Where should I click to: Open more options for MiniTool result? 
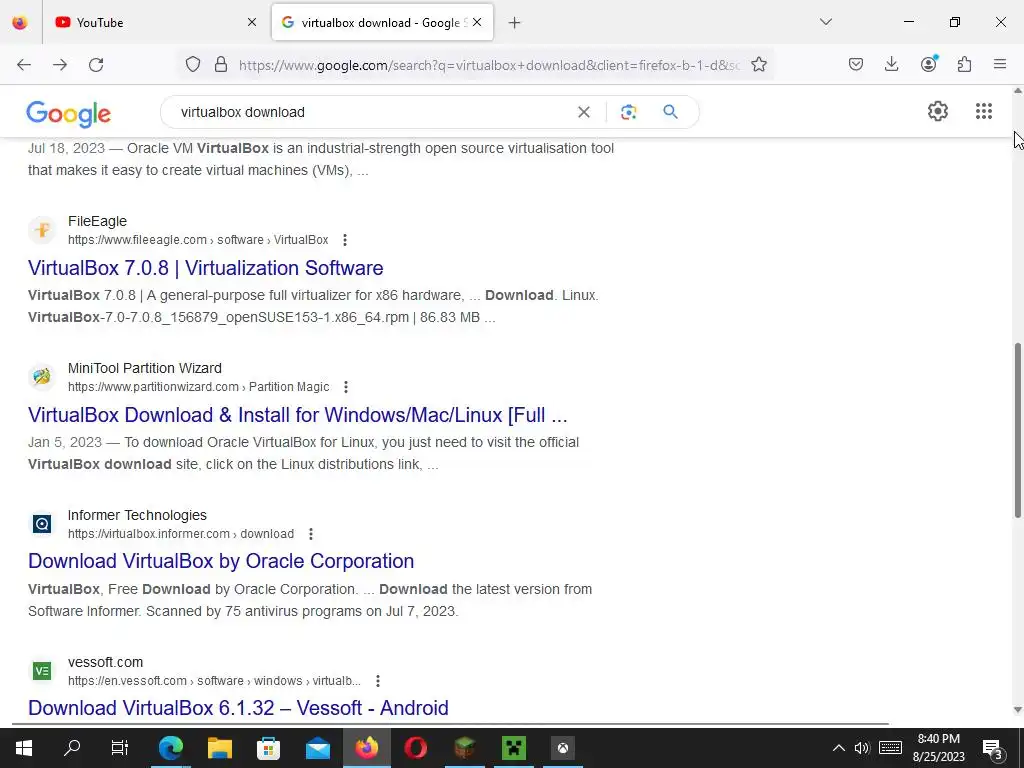pyautogui.click(x=346, y=387)
